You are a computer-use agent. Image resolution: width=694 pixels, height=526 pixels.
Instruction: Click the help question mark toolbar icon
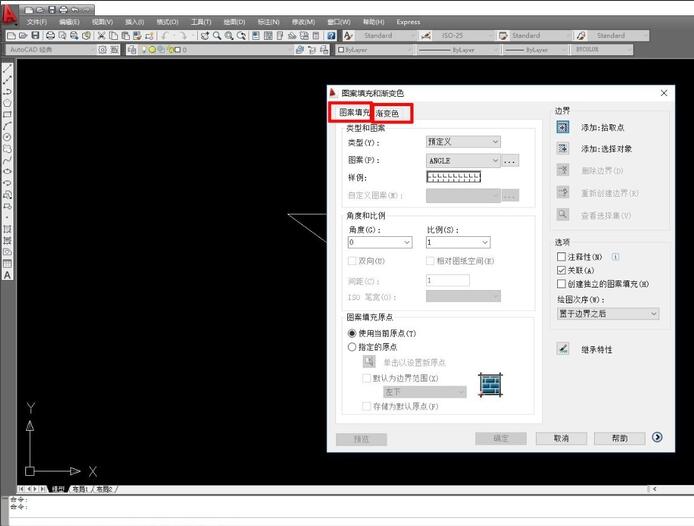(331, 35)
